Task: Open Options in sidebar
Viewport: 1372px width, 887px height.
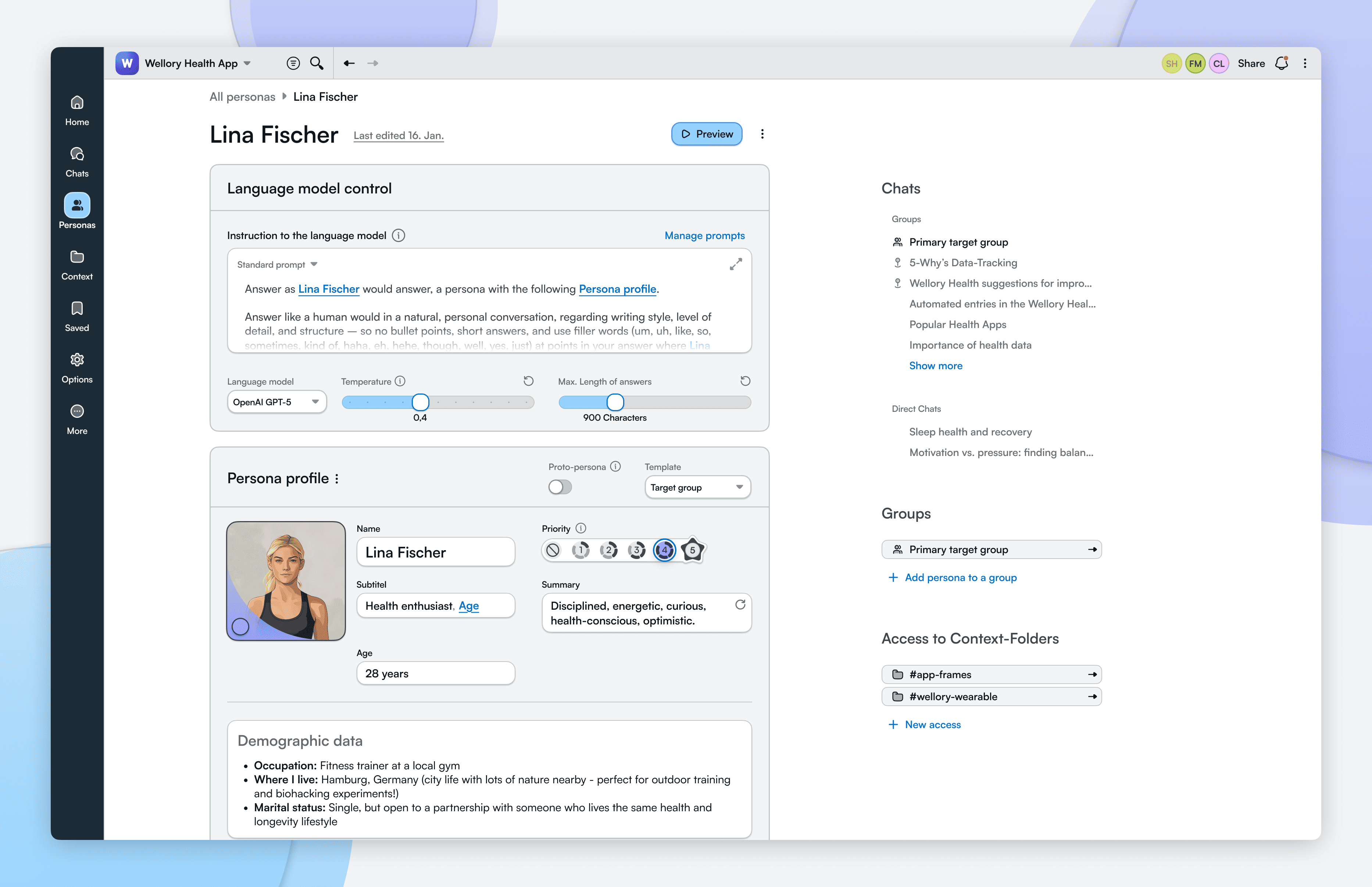Action: coord(77,368)
